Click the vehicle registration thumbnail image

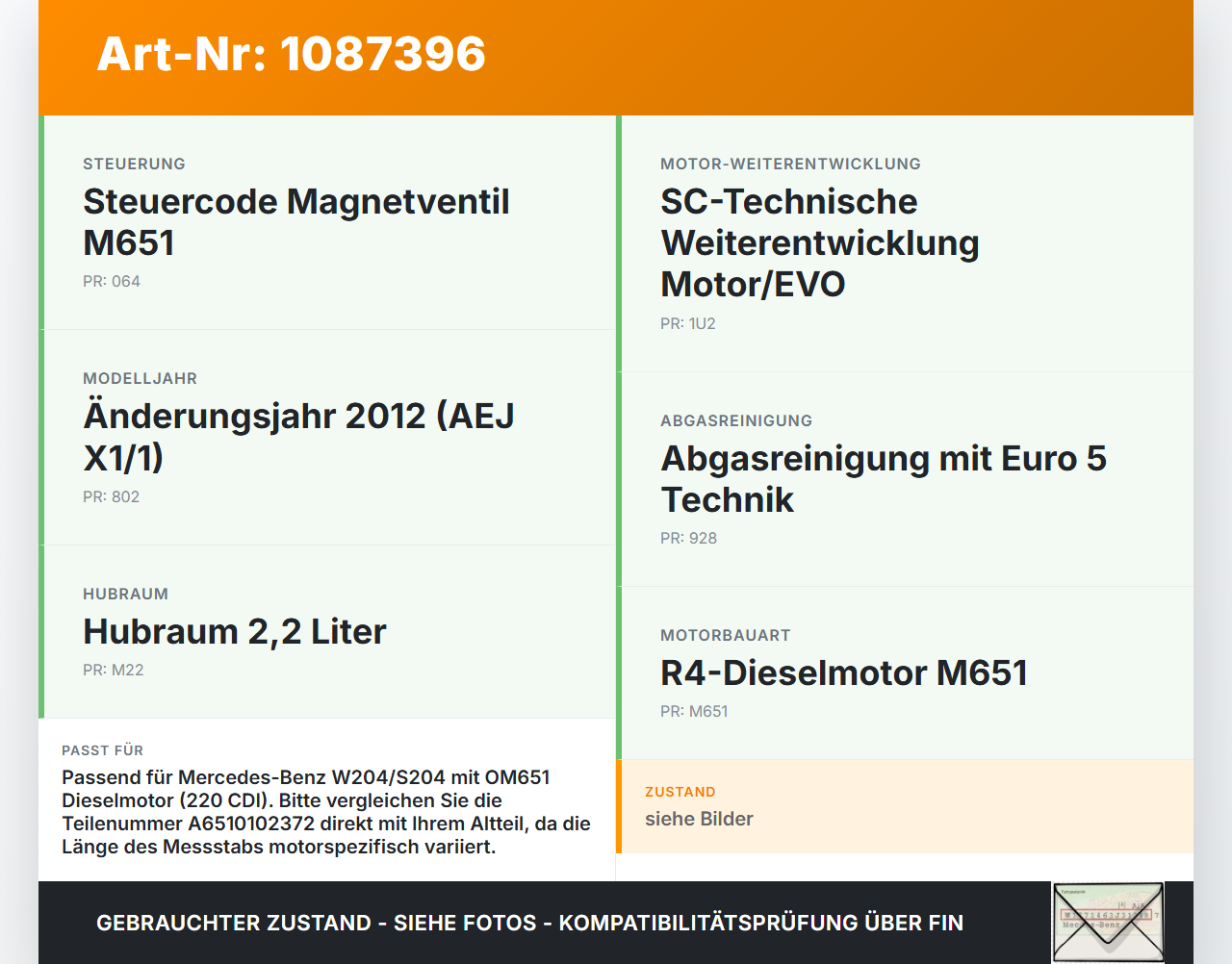coord(1108,922)
